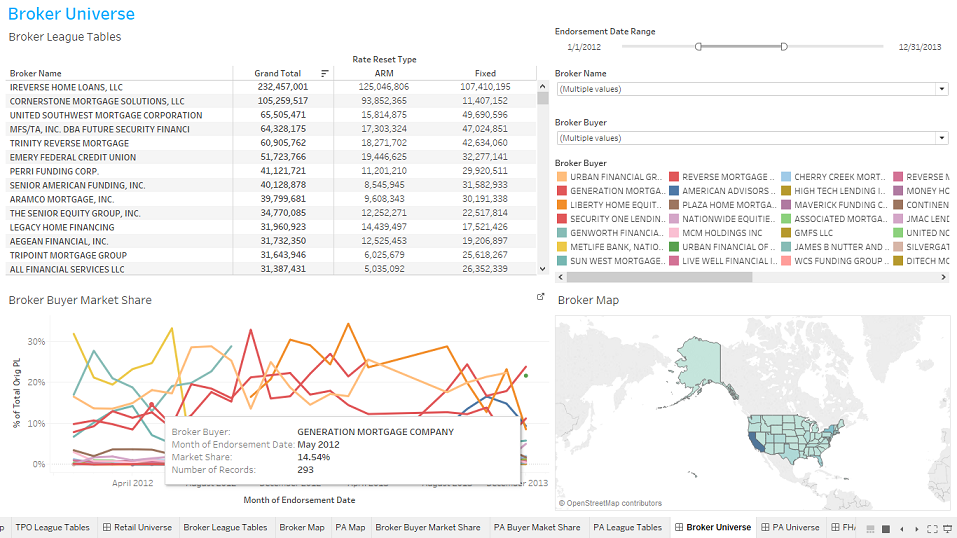Viewport: 957px width, 538px height.
Task: Click the LIBERTY HOME EQUIT.. legend swatch
Action: [562, 205]
